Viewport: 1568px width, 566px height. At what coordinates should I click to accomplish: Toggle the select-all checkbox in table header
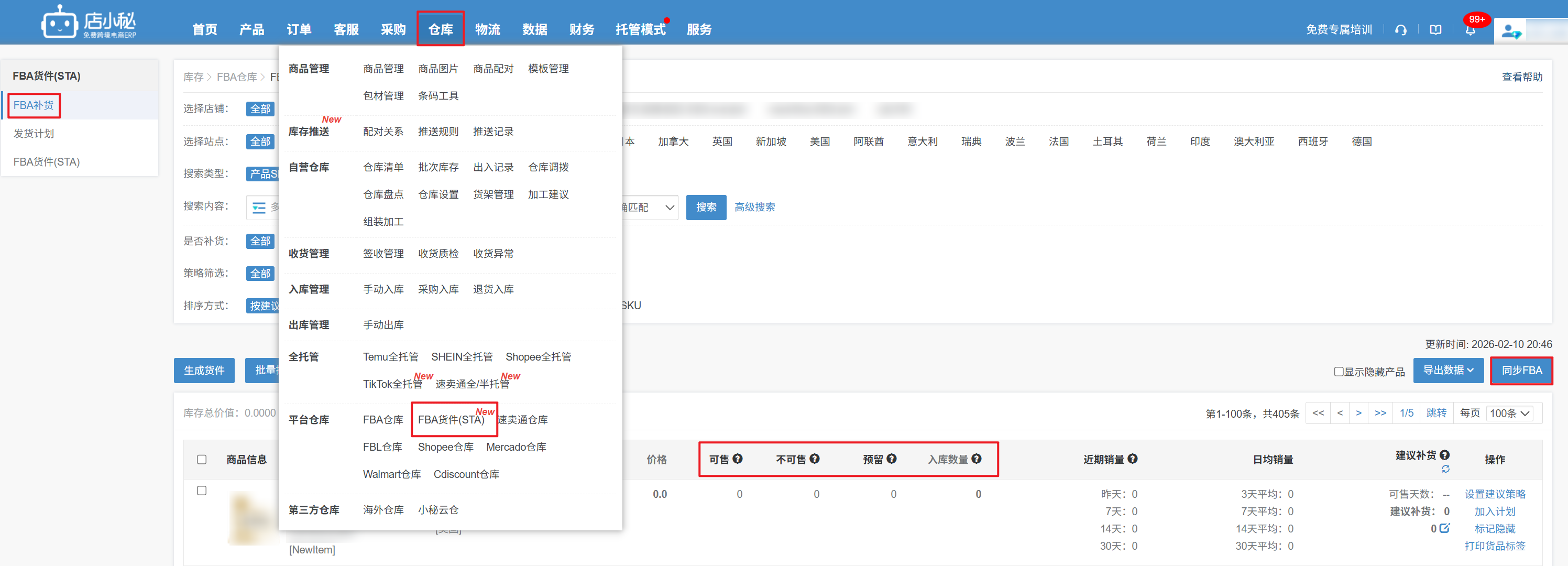pyautogui.click(x=202, y=460)
